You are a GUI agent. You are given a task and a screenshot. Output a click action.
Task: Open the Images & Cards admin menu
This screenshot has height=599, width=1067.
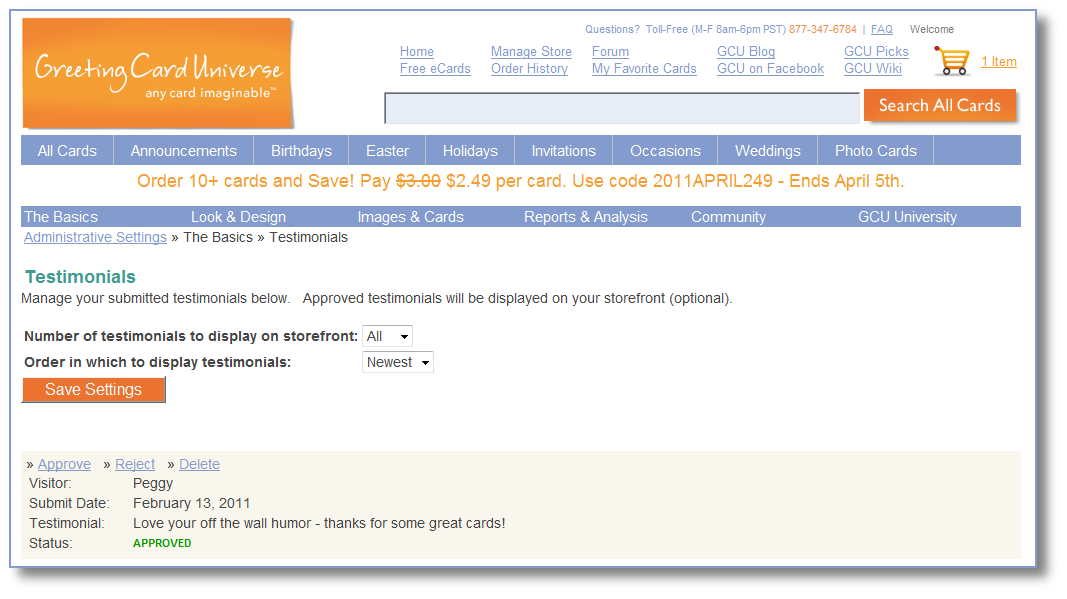[410, 216]
